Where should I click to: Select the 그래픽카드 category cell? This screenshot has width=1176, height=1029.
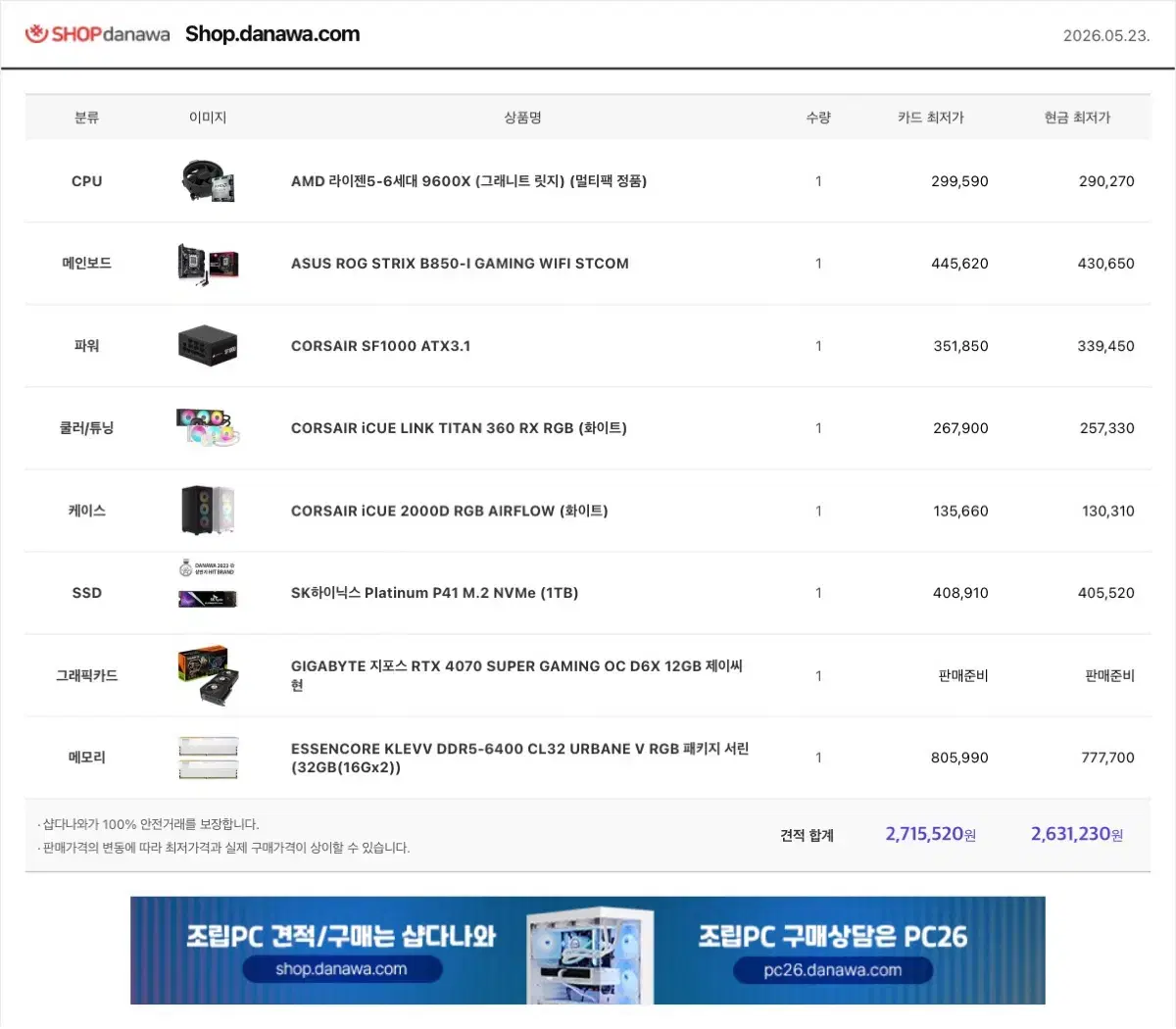click(86, 675)
